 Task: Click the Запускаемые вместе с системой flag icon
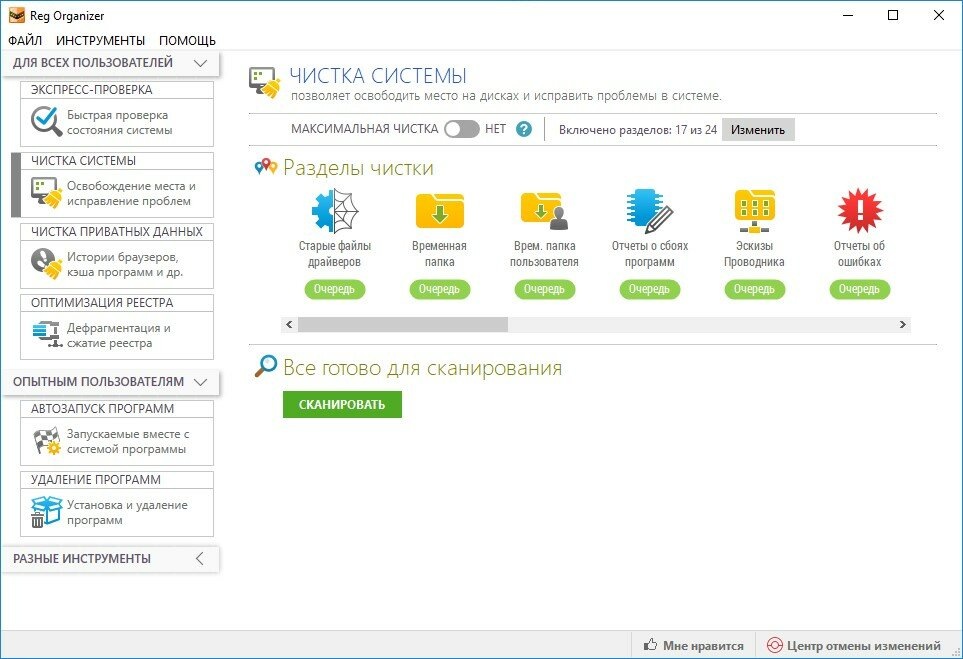(47, 441)
